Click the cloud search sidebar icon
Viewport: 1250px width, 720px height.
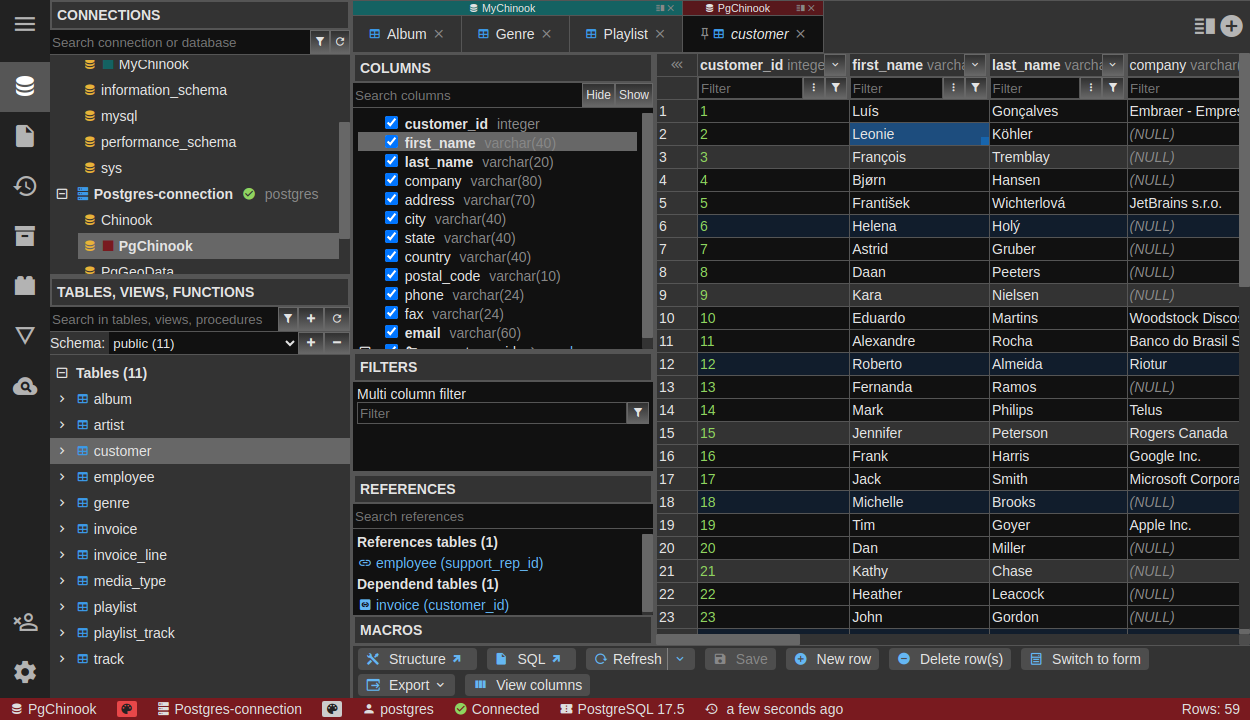tap(25, 385)
